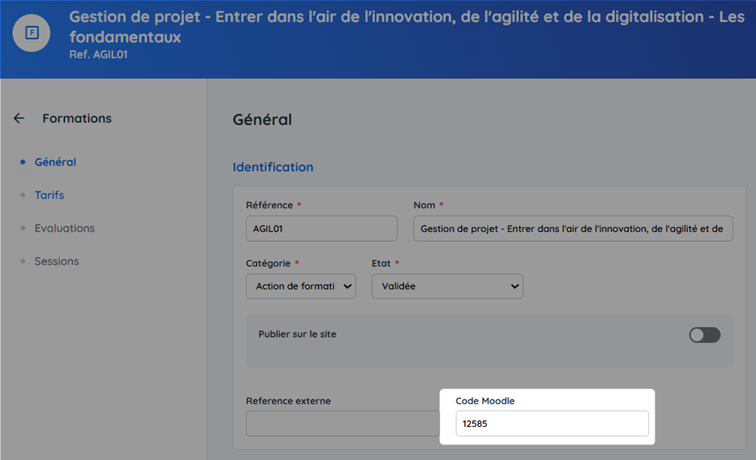Click the Publier sur le site label
The image size is (756, 460).
coord(297,334)
